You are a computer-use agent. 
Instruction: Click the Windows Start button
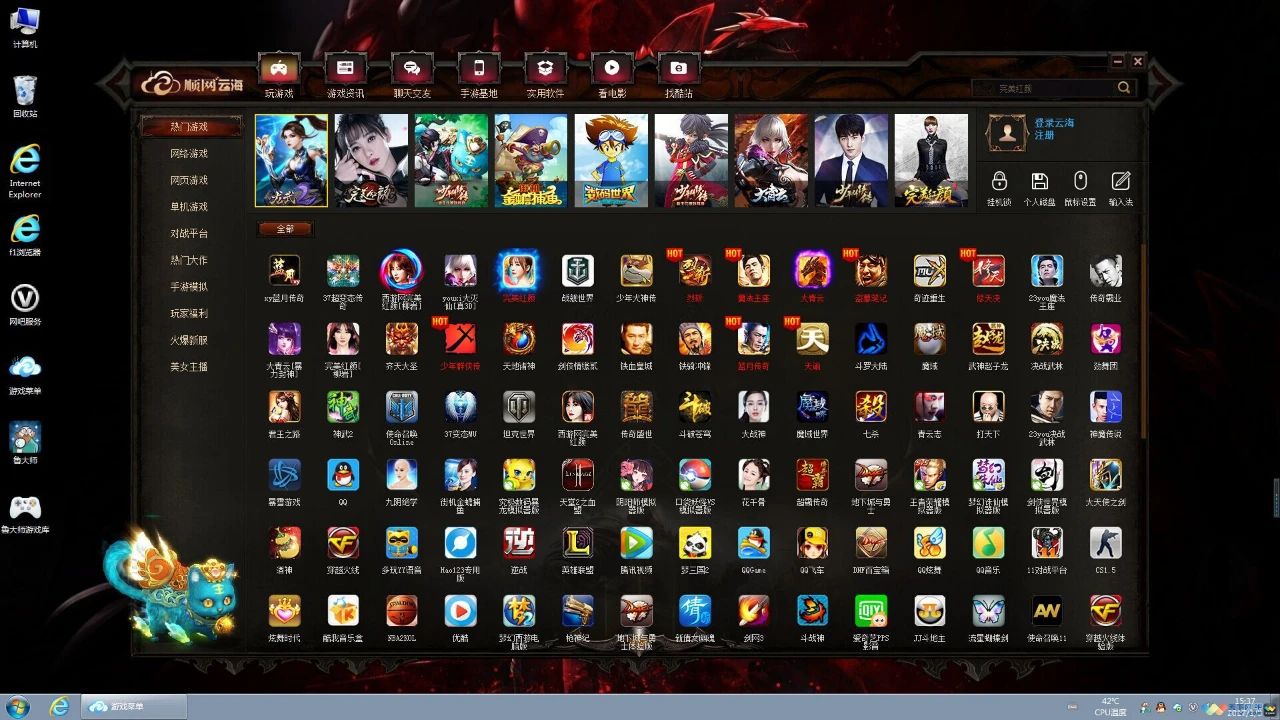point(17,706)
